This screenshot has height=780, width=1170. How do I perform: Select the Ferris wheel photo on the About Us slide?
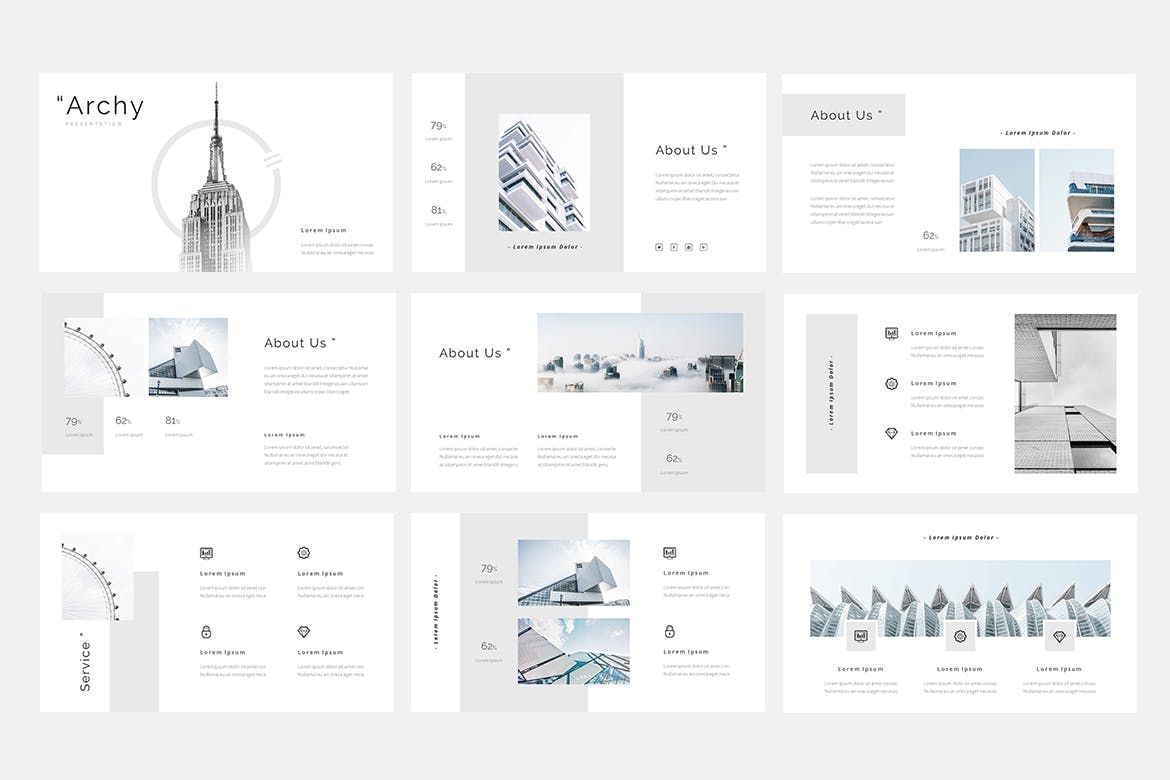click(x=104, y=358)
